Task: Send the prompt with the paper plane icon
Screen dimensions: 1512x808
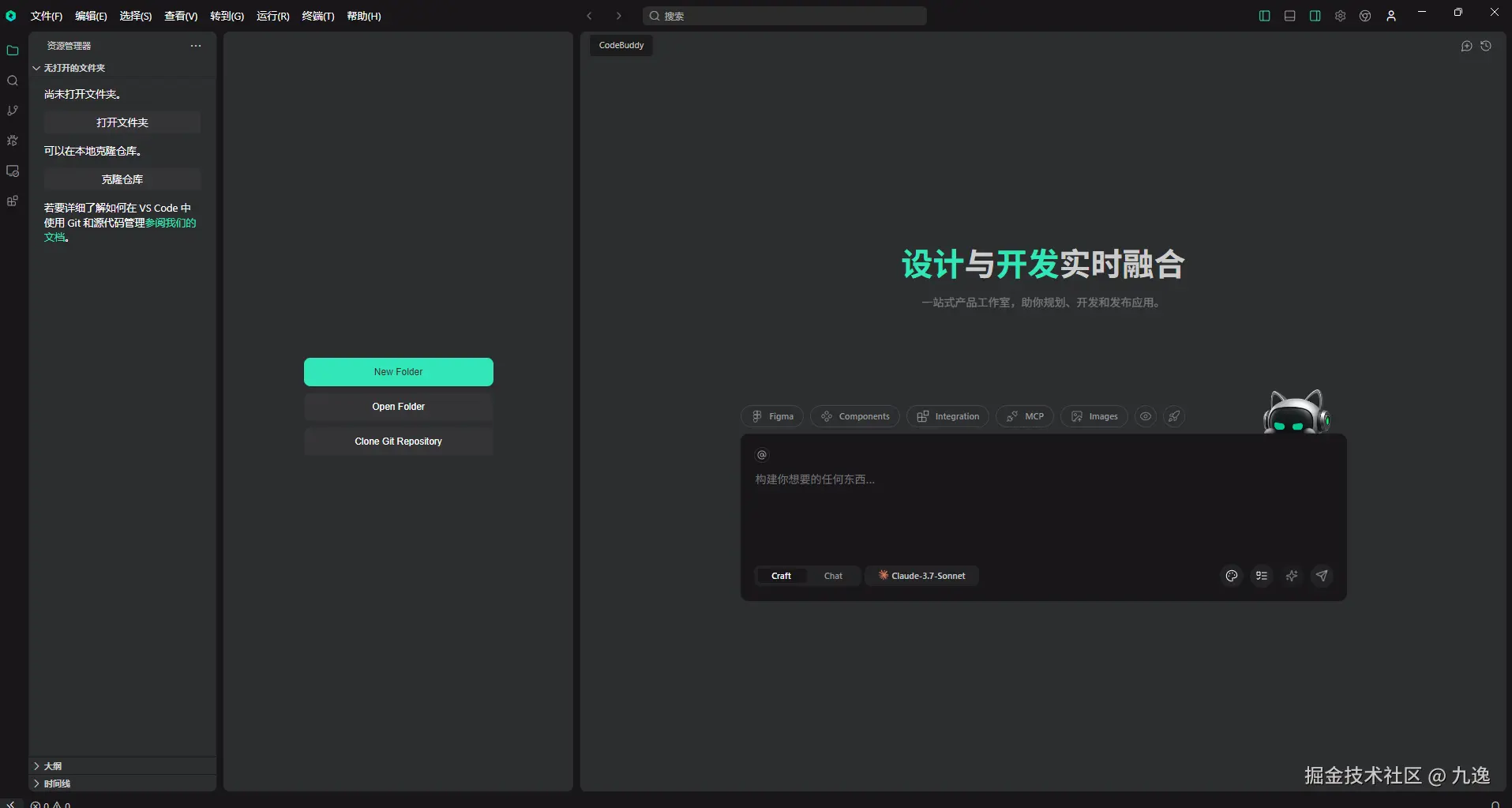Action: [1322, 576]
